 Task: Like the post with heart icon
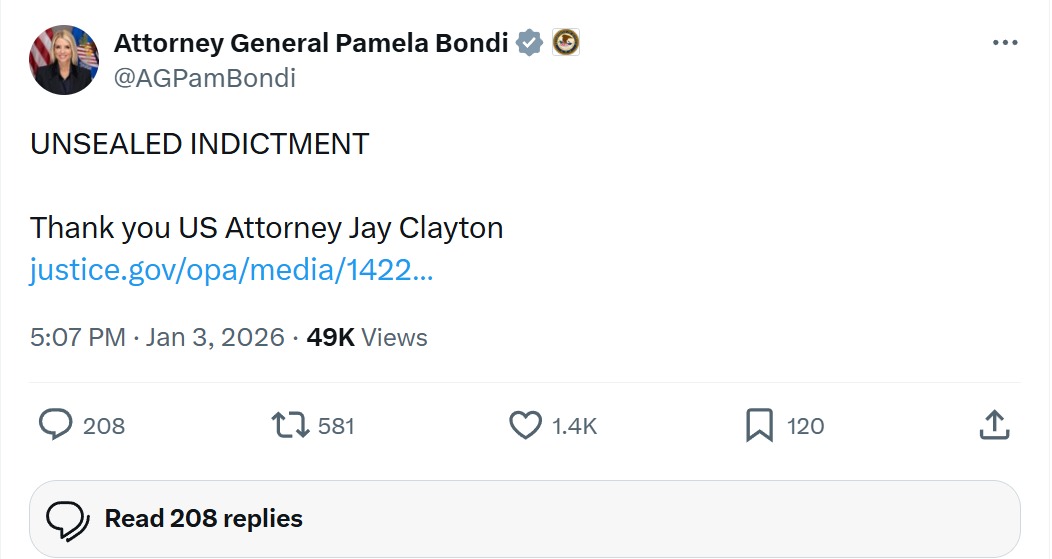pyautogui.click(x=525, y=426)
